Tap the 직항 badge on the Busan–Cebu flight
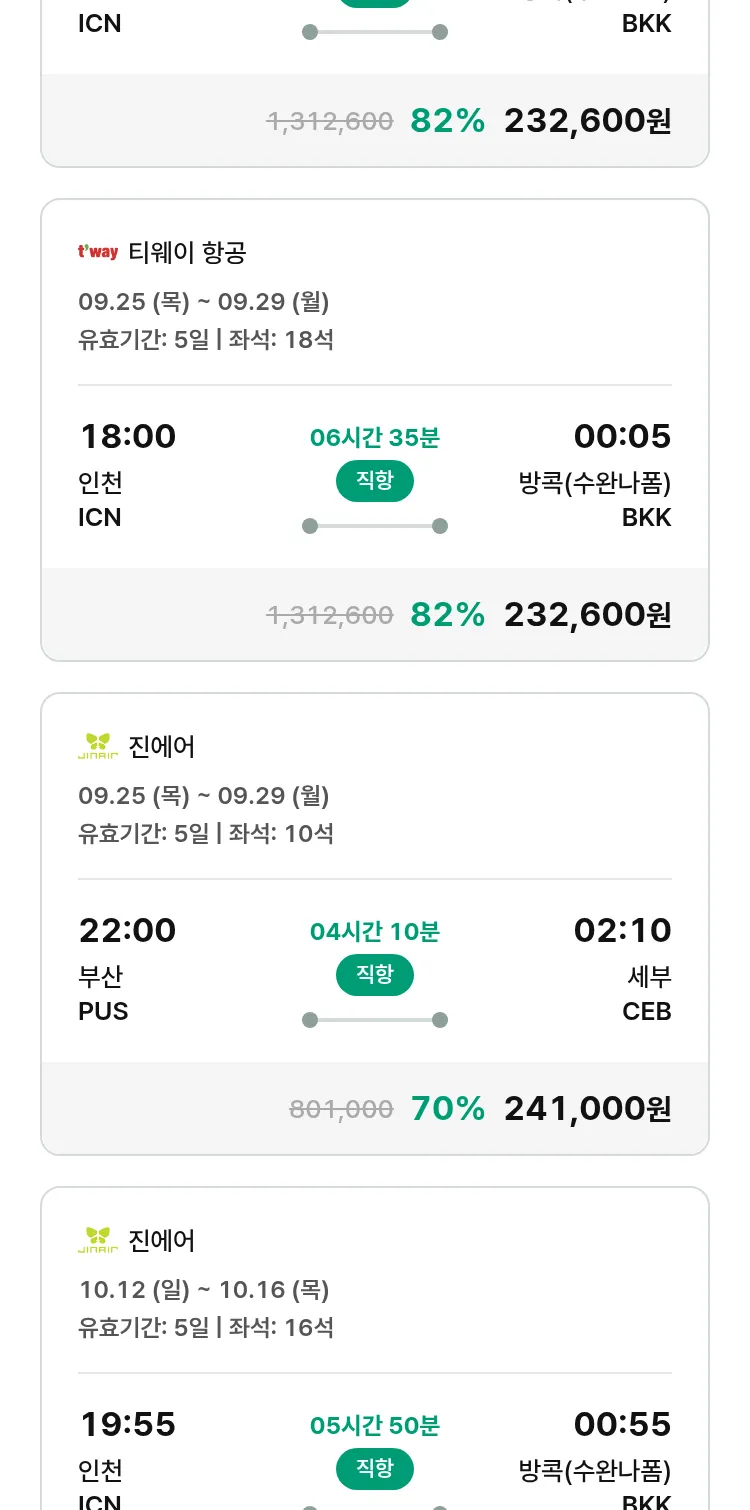The width and height of the screenshot is (750, 1510). tap(375, 975)
